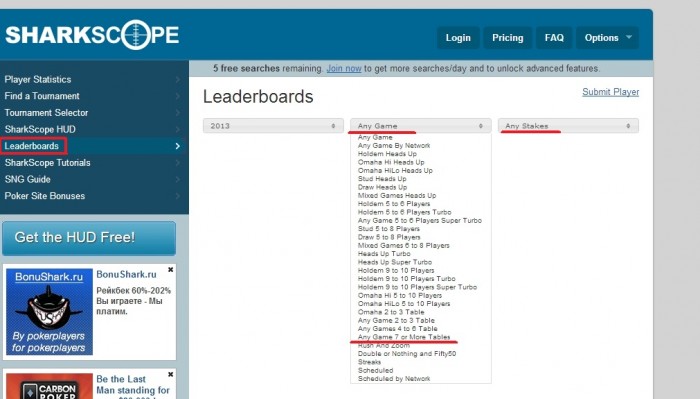700x399 pixels.
Task: Close the Carbon Poker ad
Action: (x=171, y=374)
